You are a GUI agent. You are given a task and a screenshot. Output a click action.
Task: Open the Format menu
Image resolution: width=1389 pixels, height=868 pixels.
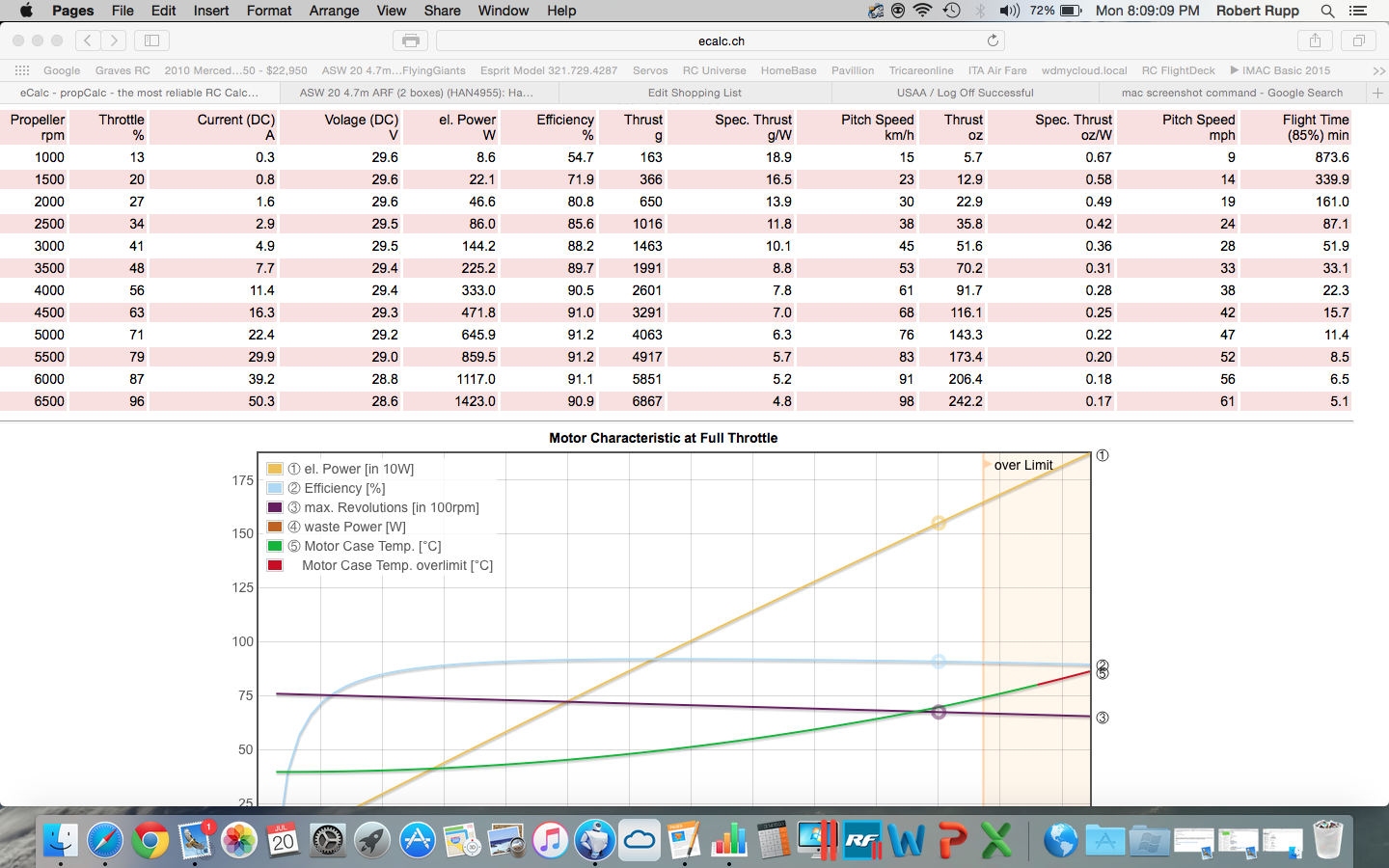click(x=268, y=11)
